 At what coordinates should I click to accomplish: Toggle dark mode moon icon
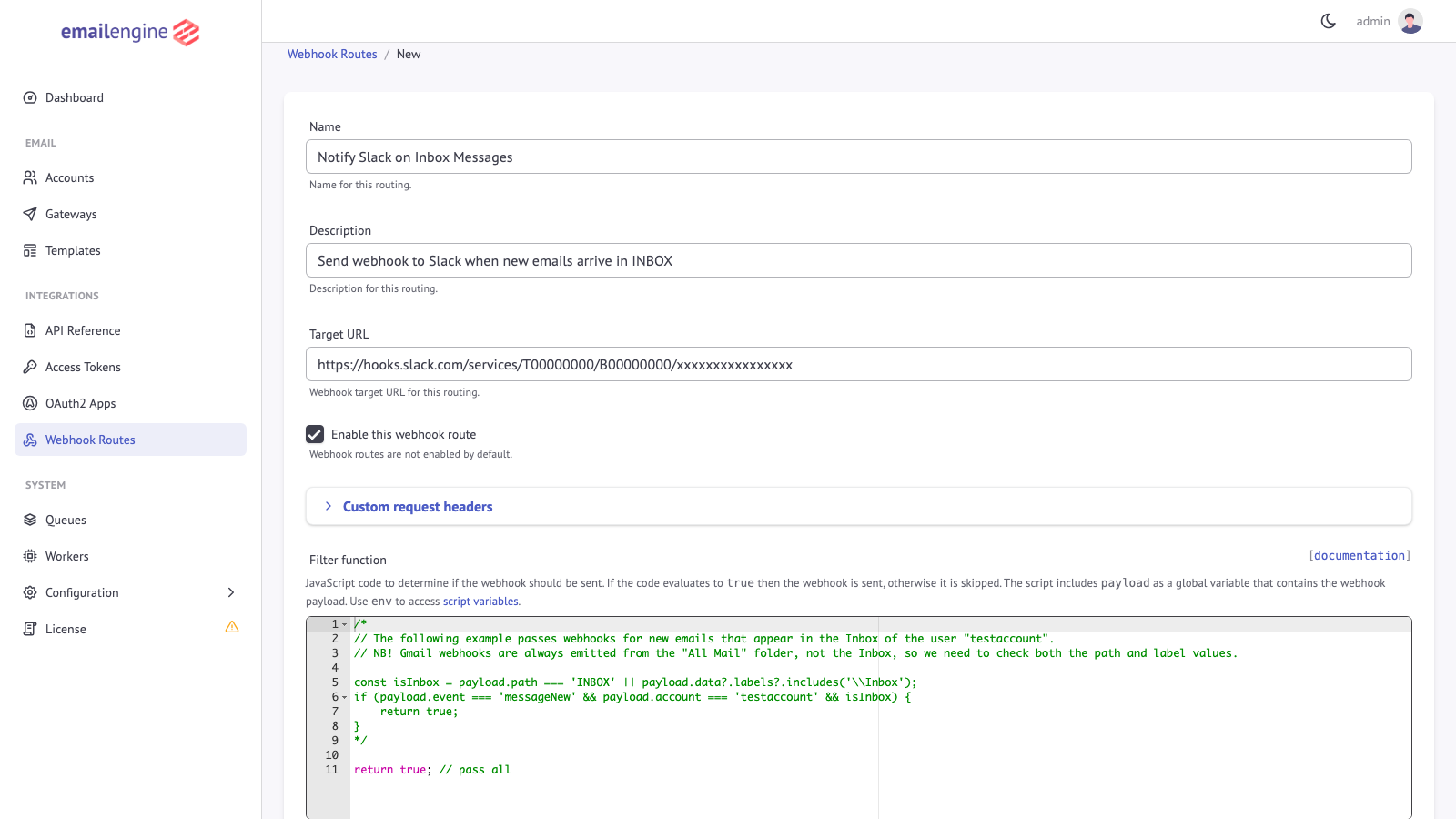1329,21
